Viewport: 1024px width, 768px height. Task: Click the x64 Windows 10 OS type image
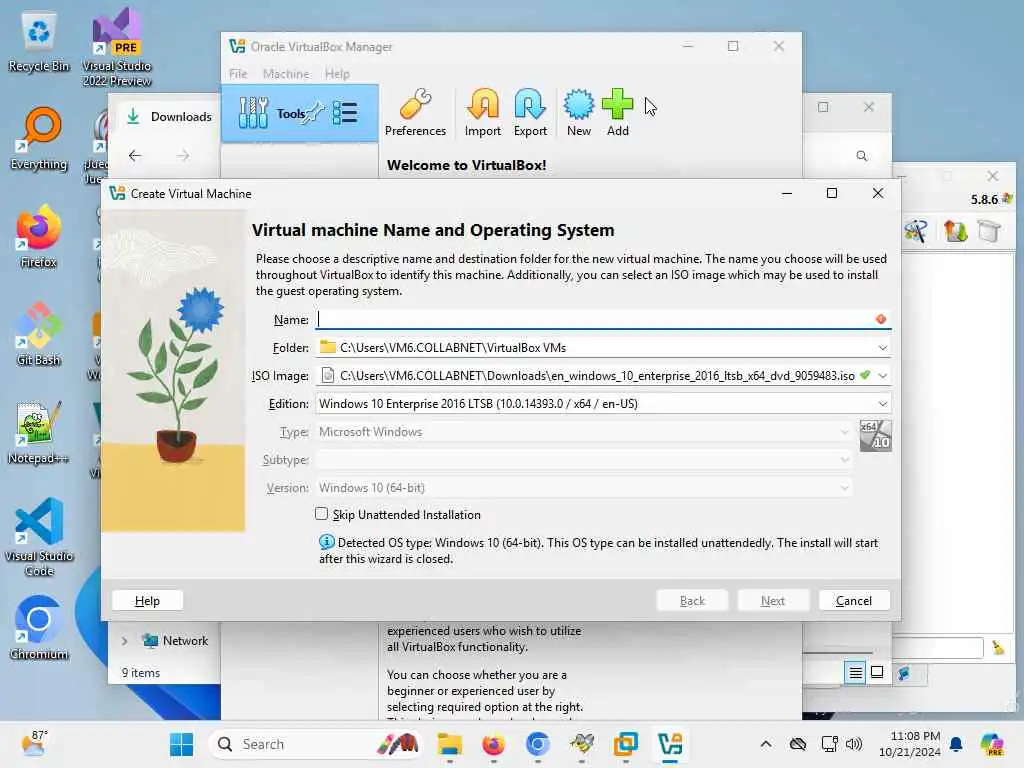(x=875, y=436)
